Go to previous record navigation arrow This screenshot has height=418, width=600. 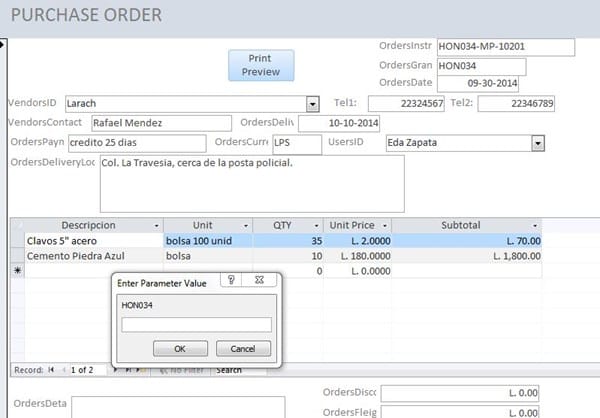coord(64,370)
